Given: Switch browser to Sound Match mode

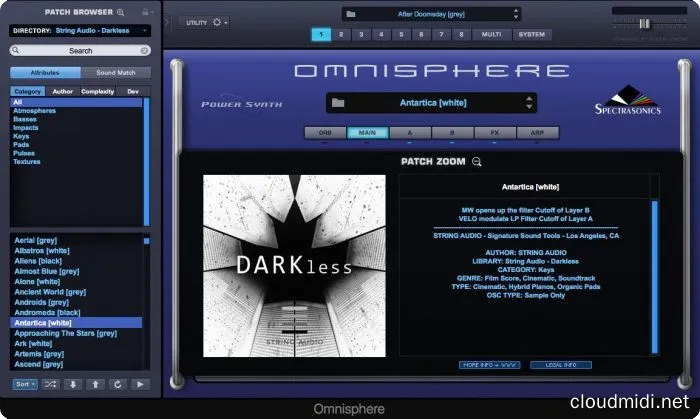Looking at the screenshot, I should 116,72.
